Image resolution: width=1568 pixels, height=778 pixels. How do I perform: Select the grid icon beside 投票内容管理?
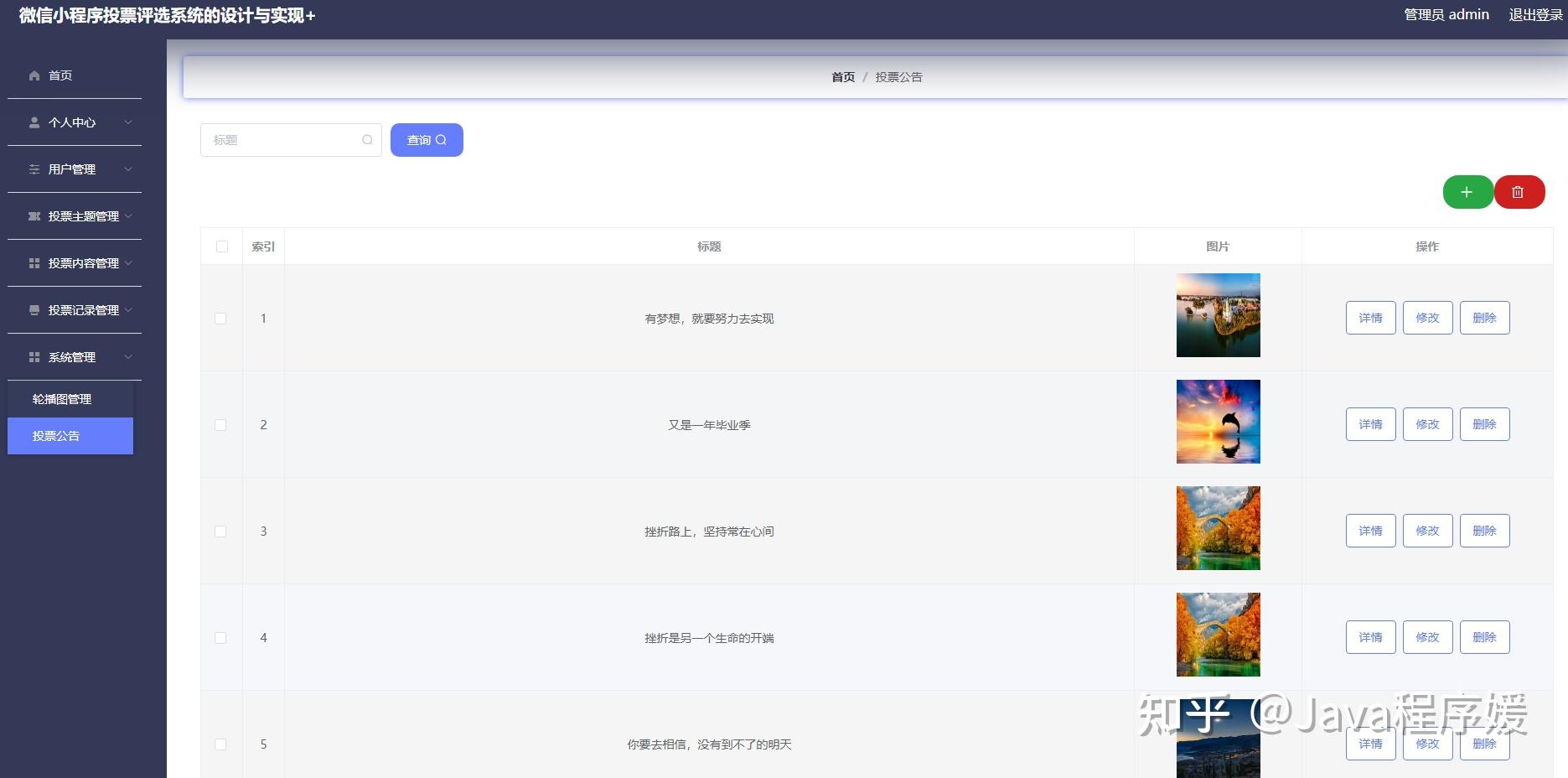(34, 263)
